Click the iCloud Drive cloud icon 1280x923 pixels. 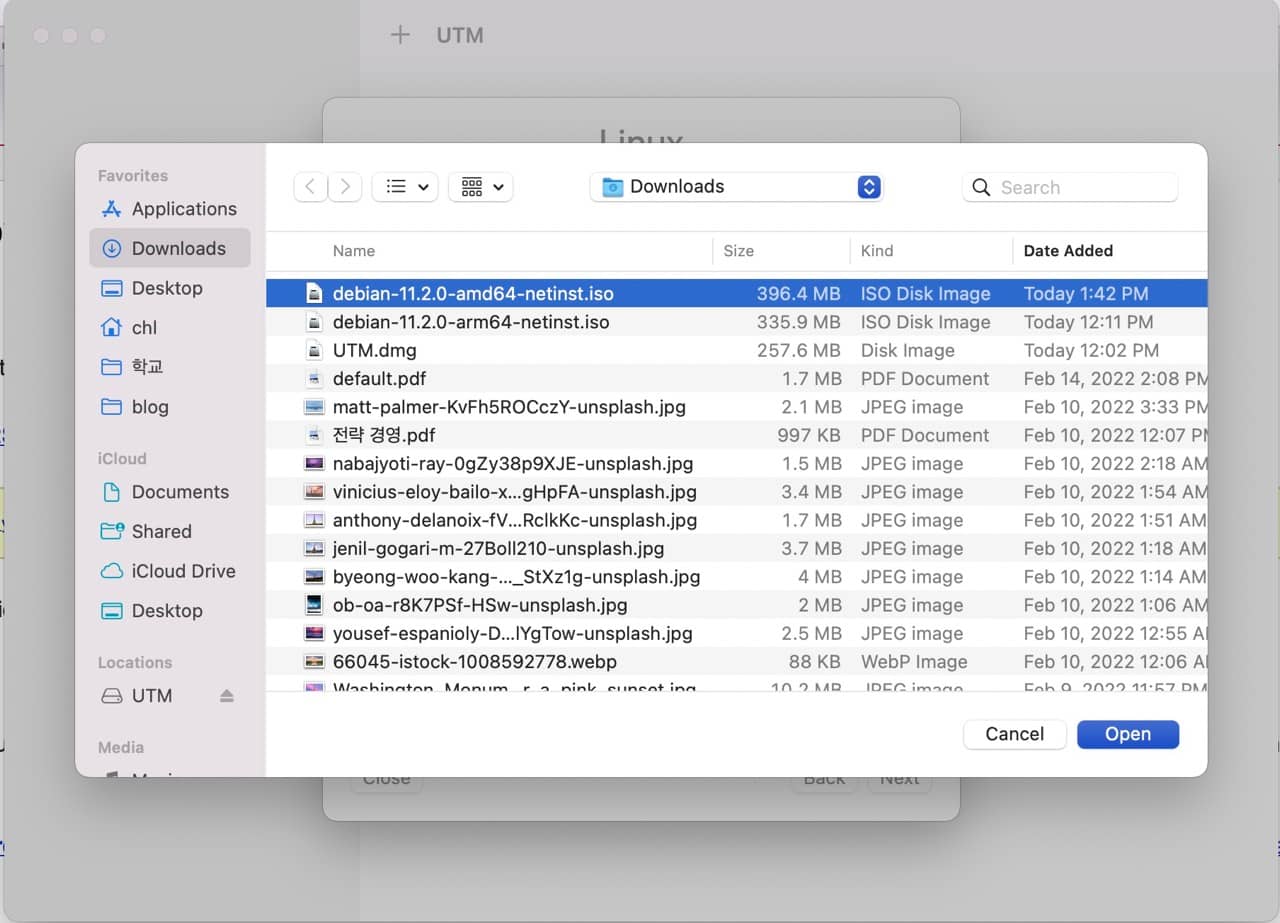[112, 571]
